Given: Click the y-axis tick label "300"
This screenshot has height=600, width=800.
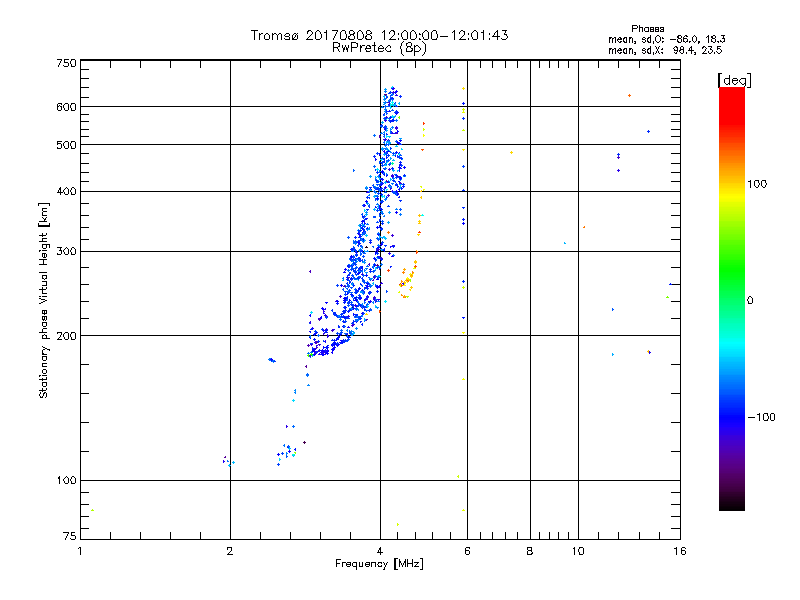Looking at the screenshot, I should click(x=66, y=251).
